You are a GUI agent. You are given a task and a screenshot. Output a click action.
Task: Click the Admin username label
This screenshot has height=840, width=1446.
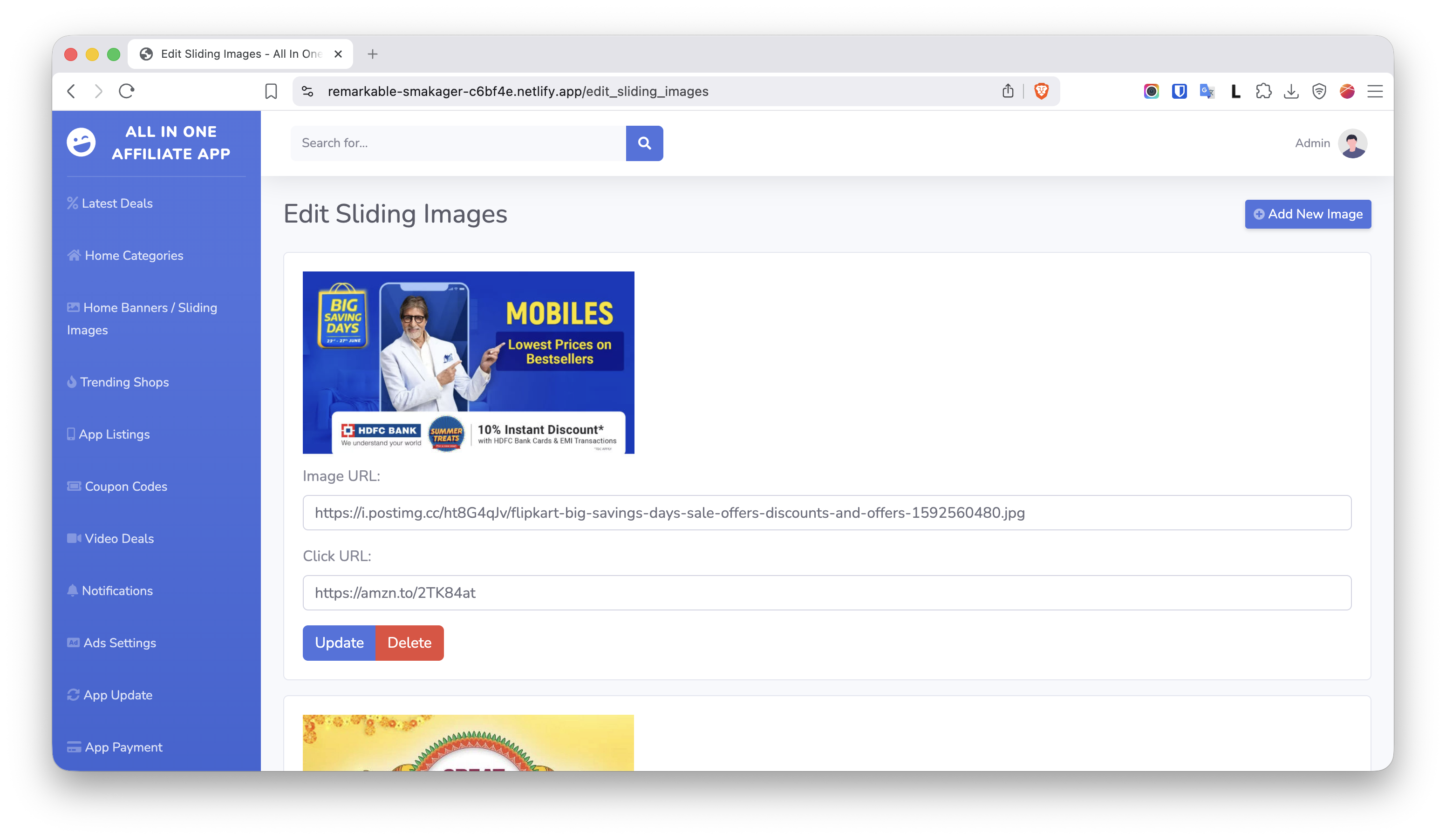pos(1312,143)
